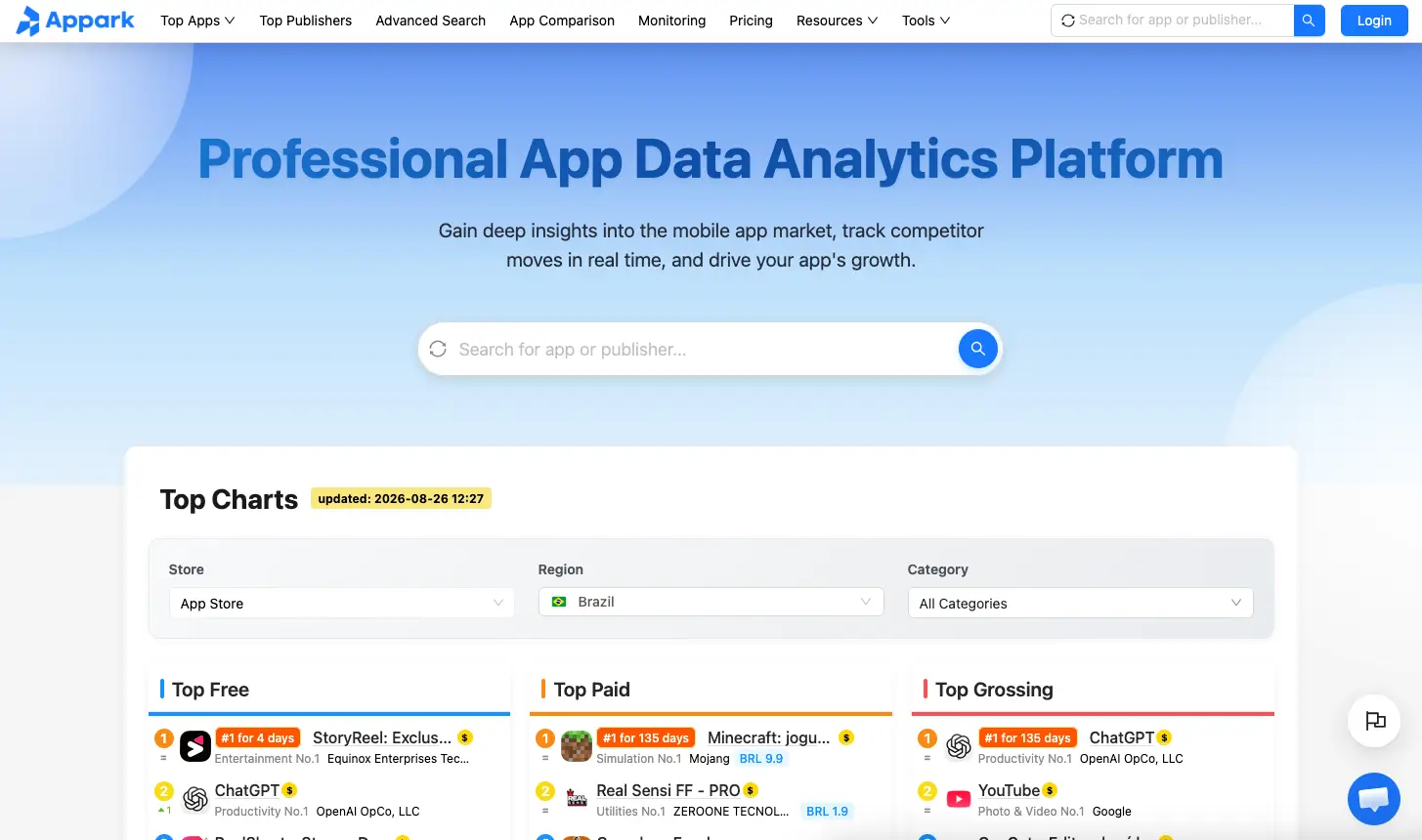Click the Appark logo
Viewport: 1422px width, 840px height.
point(75,21)
